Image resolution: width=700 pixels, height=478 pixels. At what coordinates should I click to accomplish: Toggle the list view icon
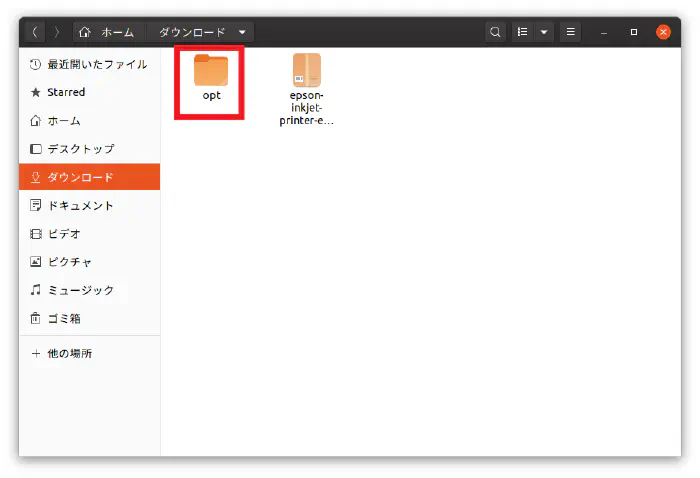pos(522,32)
